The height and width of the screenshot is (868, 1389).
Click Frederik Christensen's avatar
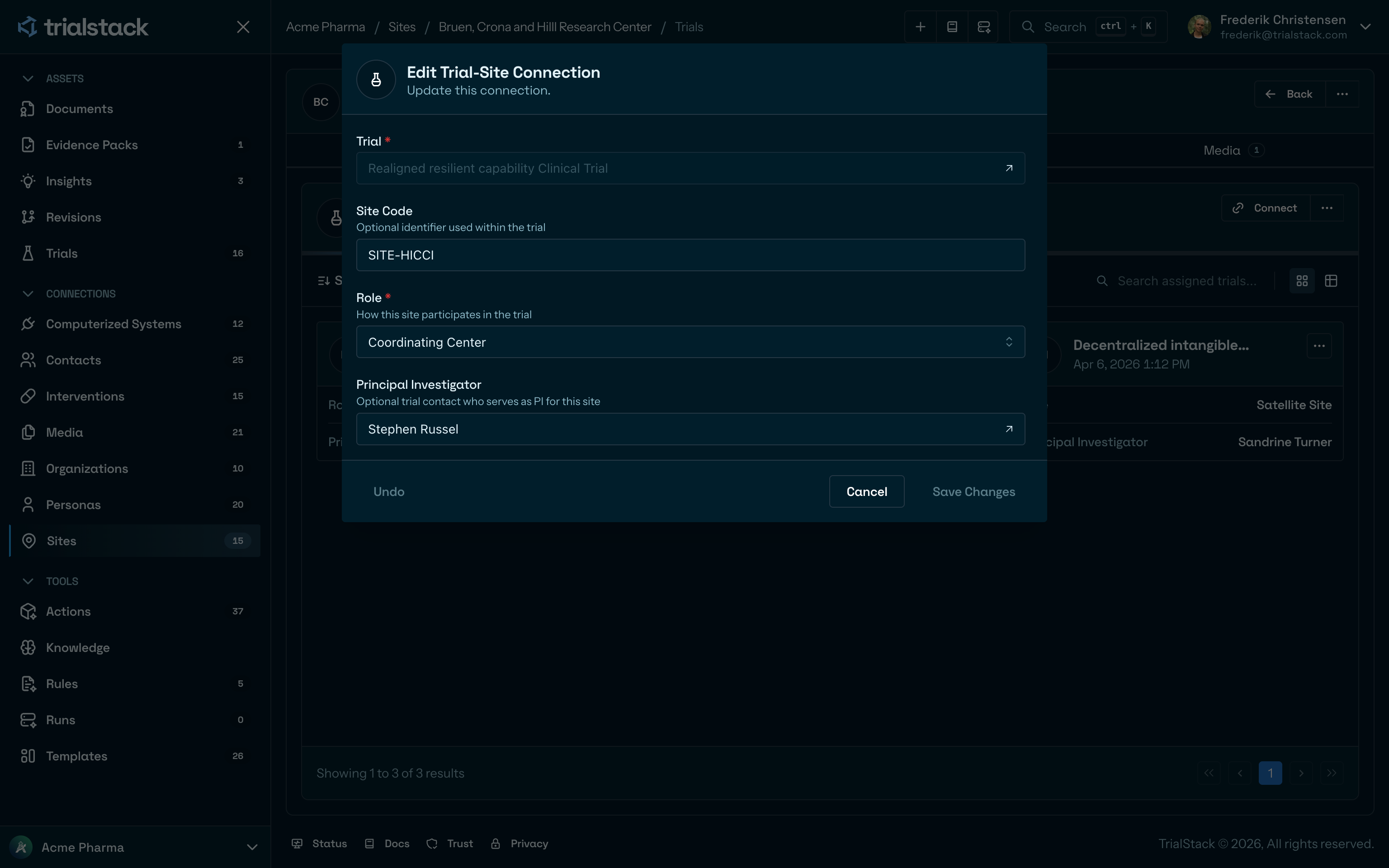(x=1199, y=27)
